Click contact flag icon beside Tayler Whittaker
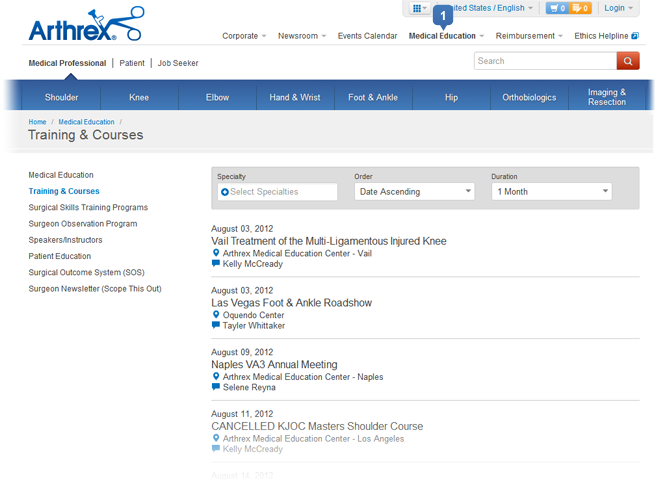Image resolution: width=660 pixels, height=492 pixels. click(x=216, y=325)
